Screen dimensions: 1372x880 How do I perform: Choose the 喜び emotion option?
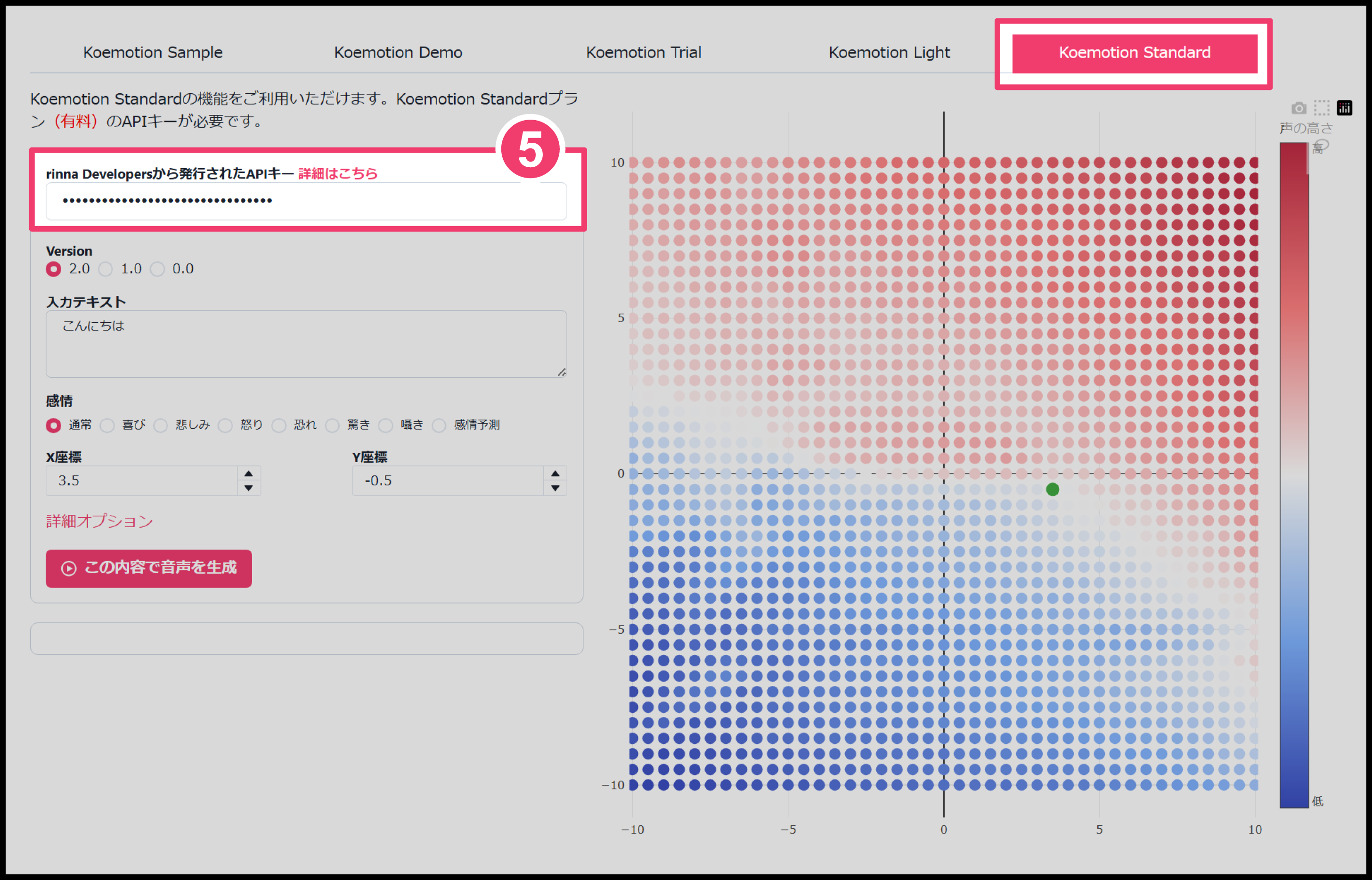click(x=107, y=425)
